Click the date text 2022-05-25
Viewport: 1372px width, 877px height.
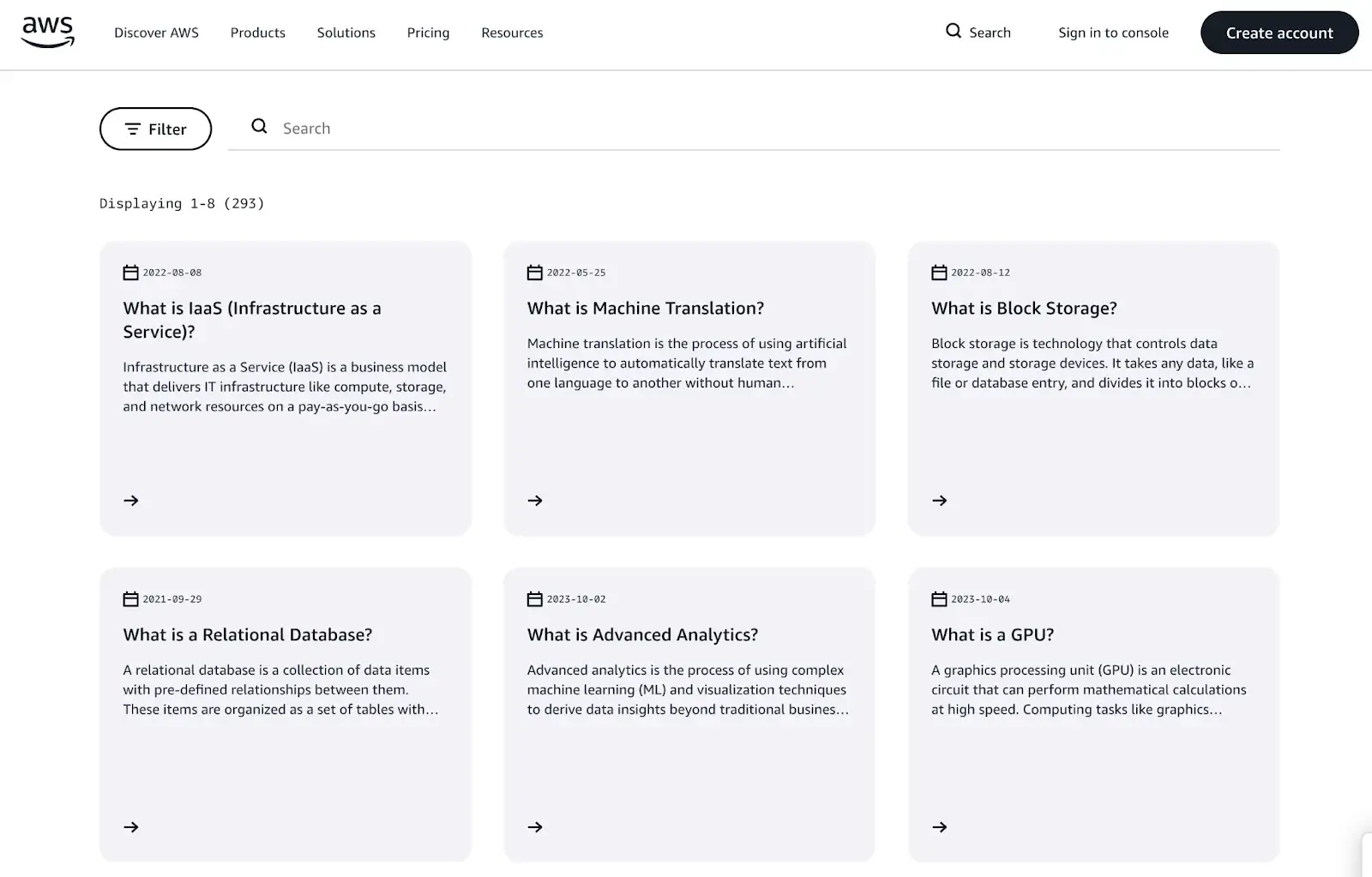576,273
